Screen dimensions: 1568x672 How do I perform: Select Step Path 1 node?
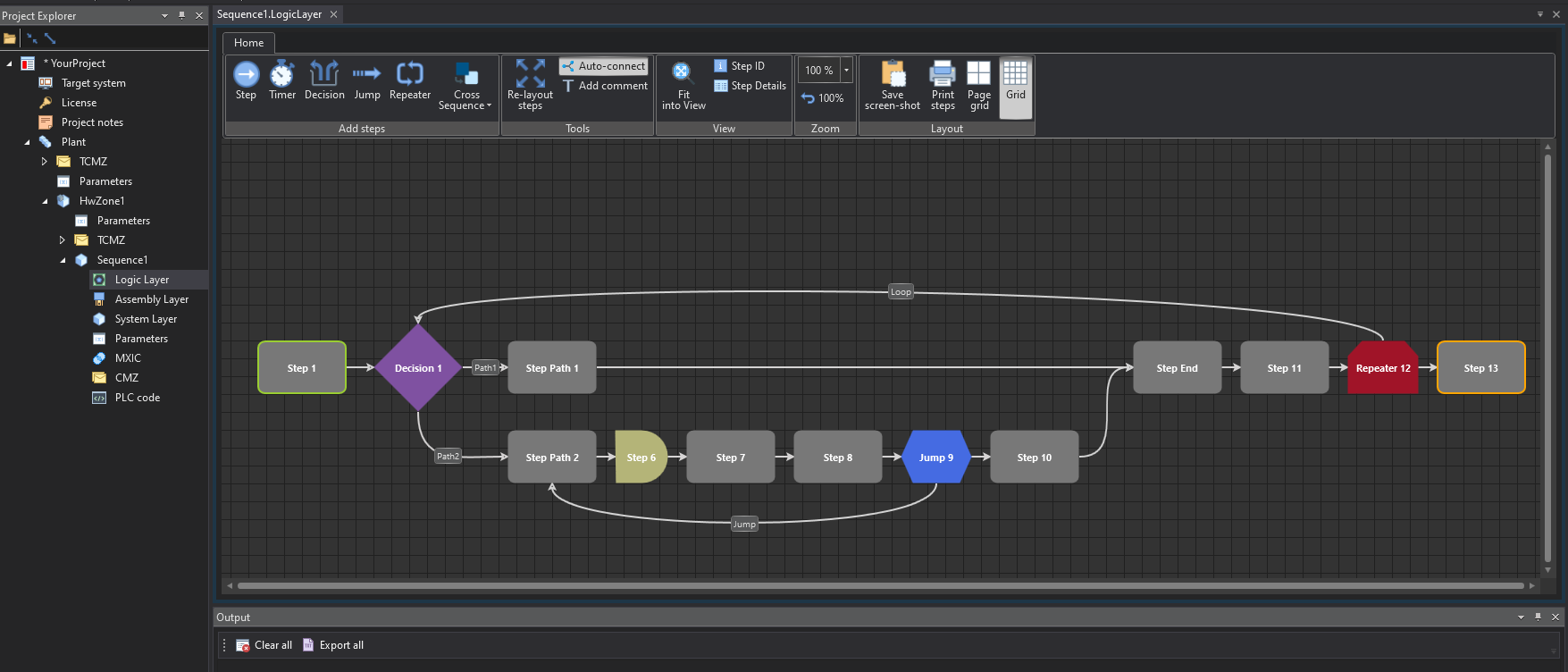(552, 367)
